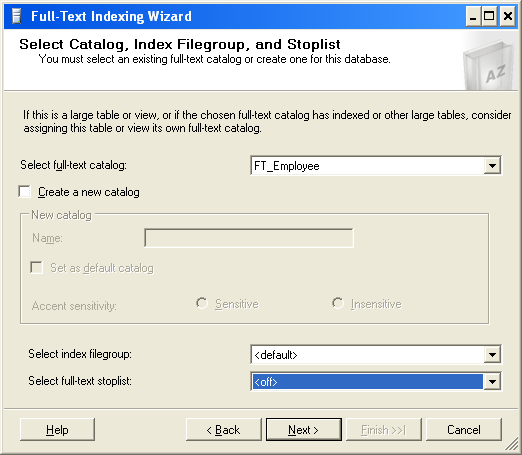The height and width of the screenshot is (455, 522).
Task: Go Back to the previous step
Action: coord(224,430)
